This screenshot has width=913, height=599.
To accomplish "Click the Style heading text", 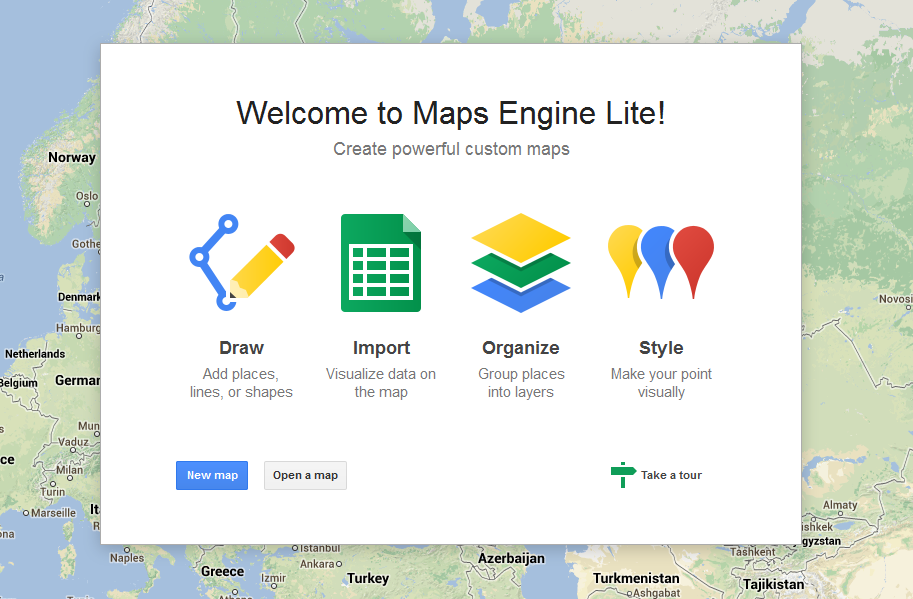I will point(661,348).
